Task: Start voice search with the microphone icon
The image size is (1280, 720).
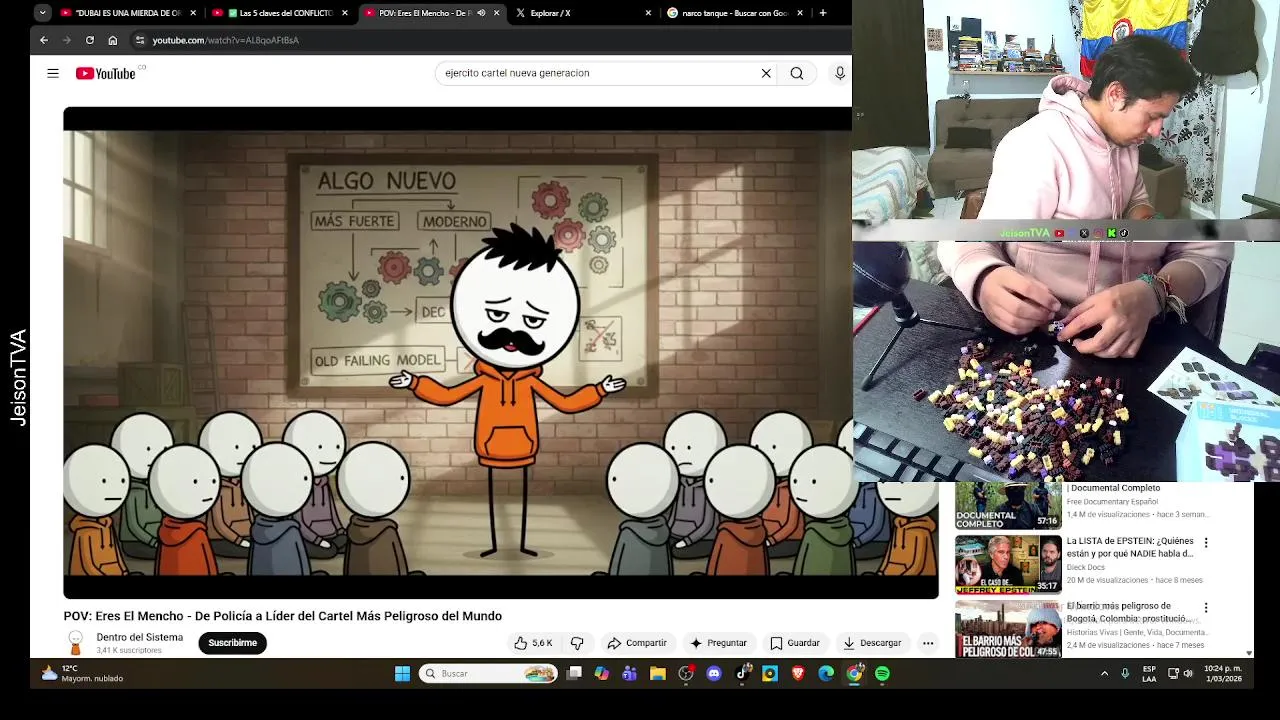Action: pos(840,73)
